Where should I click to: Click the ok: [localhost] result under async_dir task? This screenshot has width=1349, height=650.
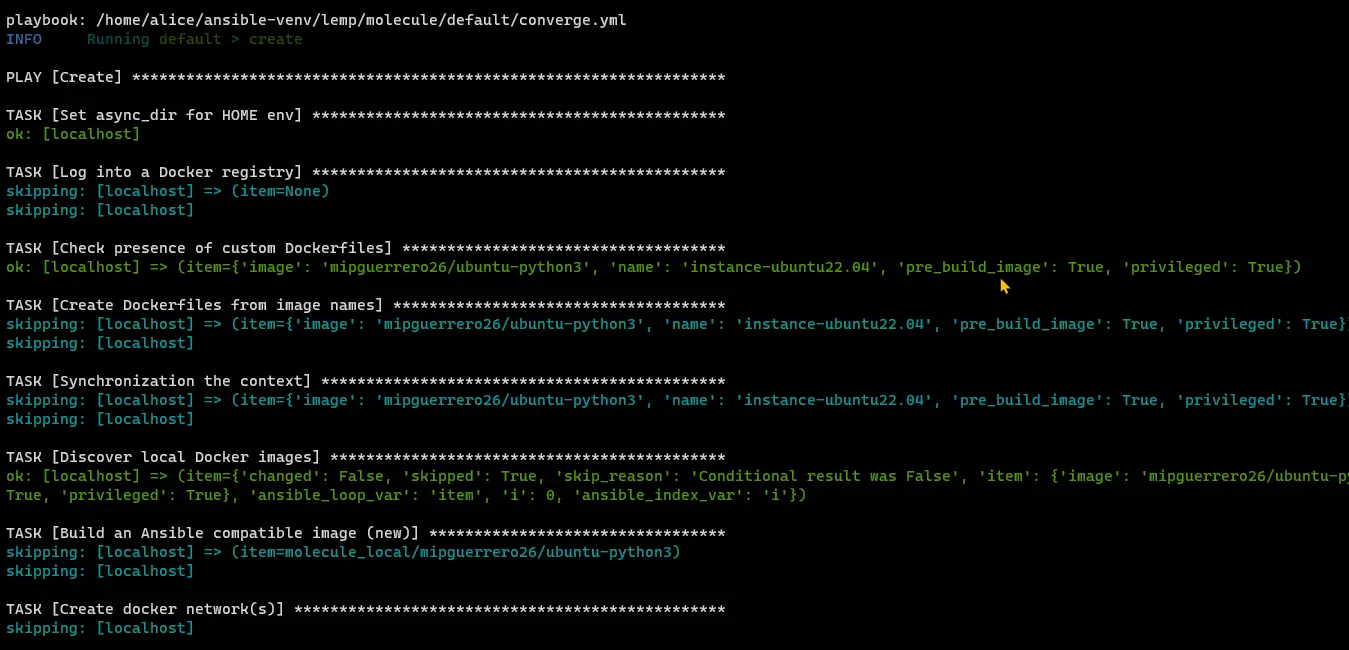click(x=73, y=134)
